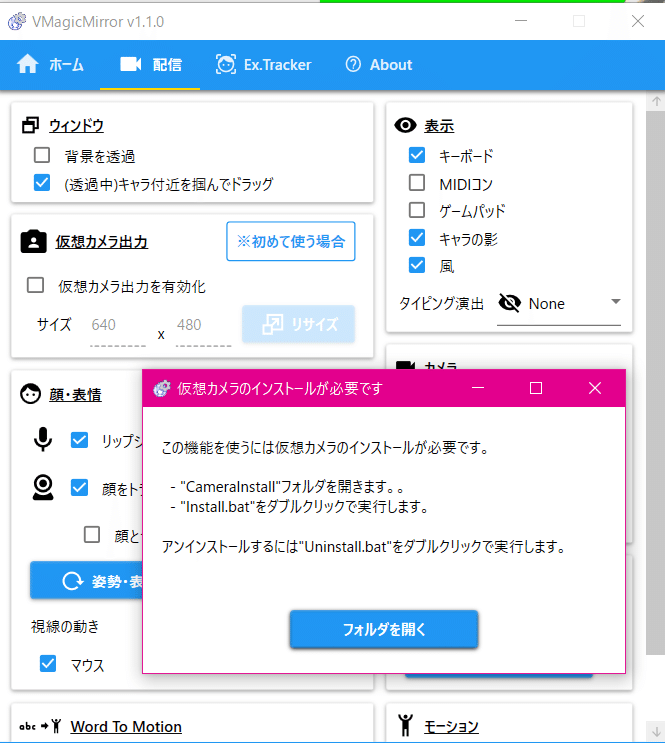Viewport: 665px width, 743px height.
Task: Uncheck キャラ付近を掴んでドラッグ option
Action: [42, 182]
